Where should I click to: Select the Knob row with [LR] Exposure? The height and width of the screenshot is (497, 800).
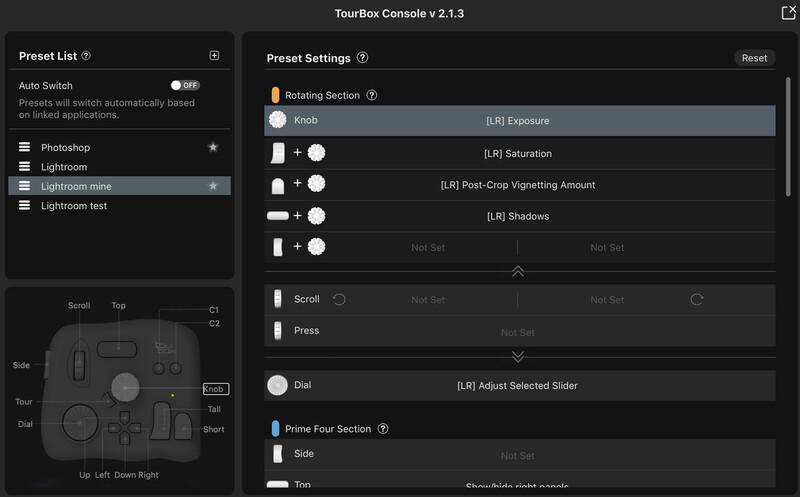(x=519, y=120)
